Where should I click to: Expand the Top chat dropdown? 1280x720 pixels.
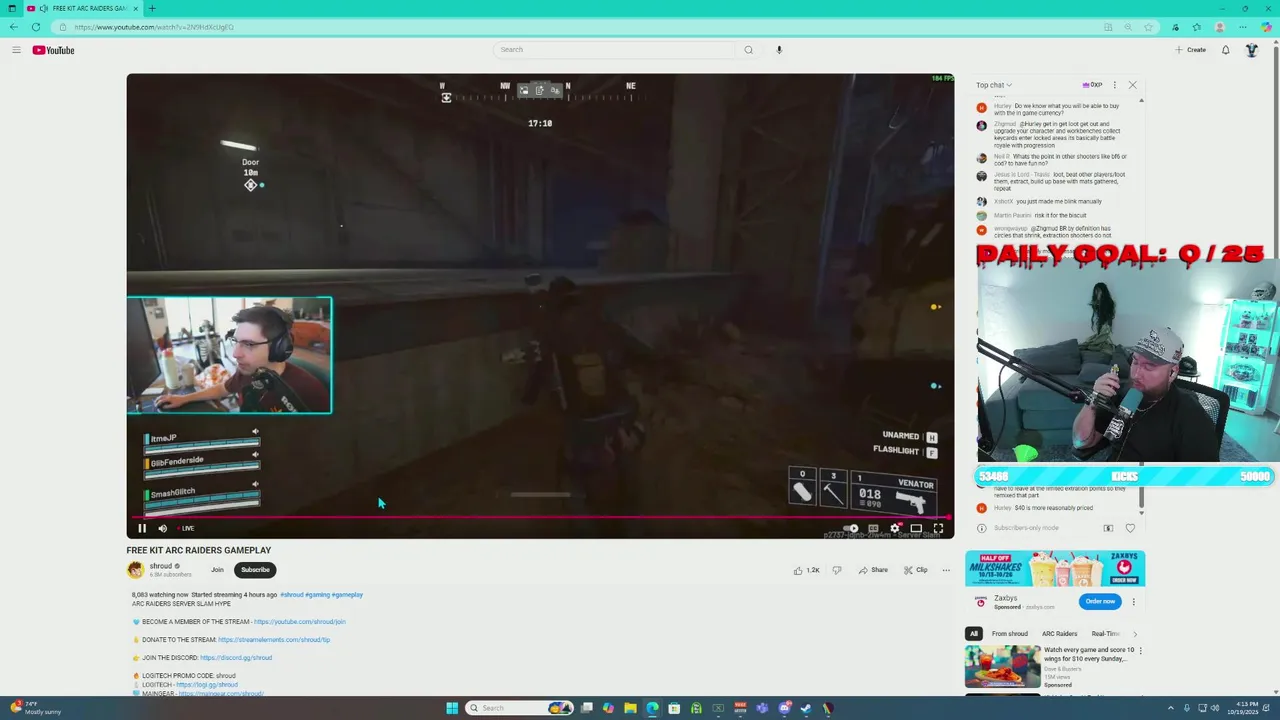point(994,85)
